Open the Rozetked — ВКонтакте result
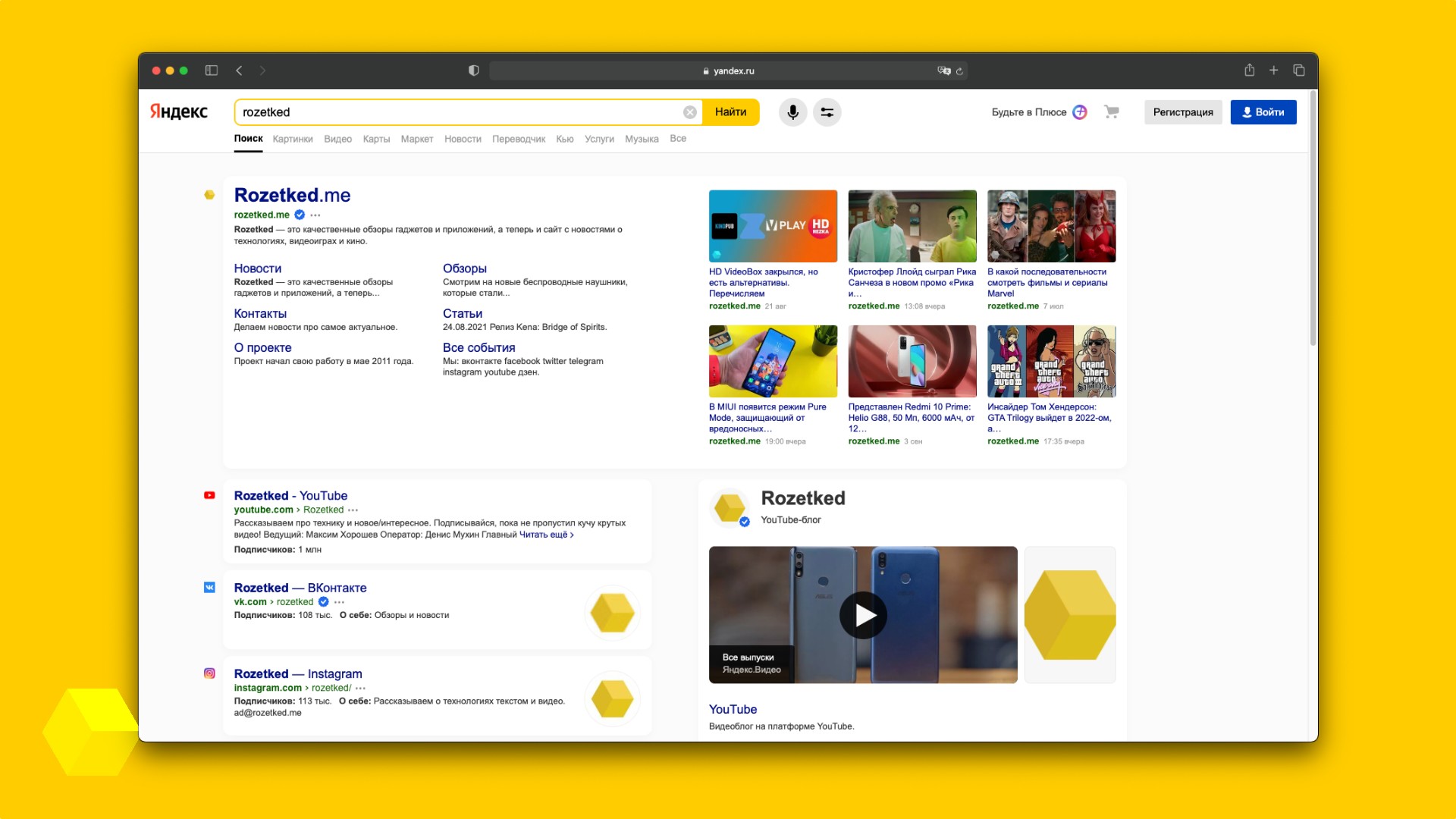1456x819 pixels. pyautogui.click(x=300, y=588)
